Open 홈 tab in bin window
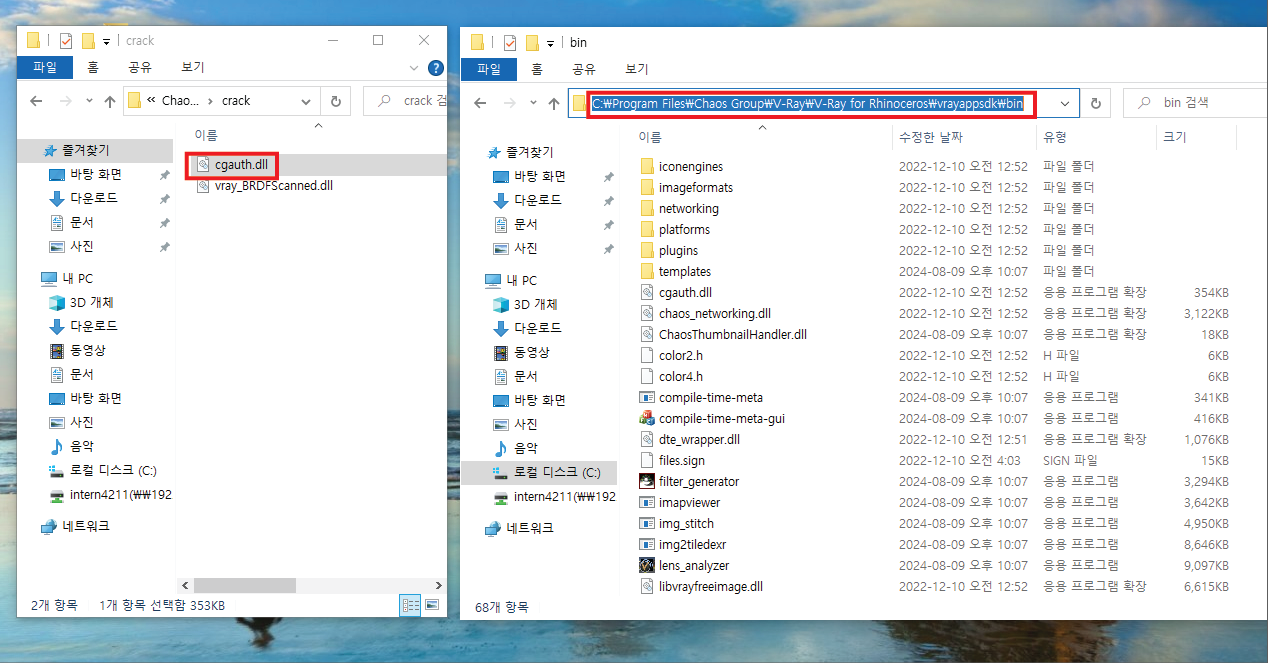The width and height of the screenshot is (1268, 663). (537, 69)
